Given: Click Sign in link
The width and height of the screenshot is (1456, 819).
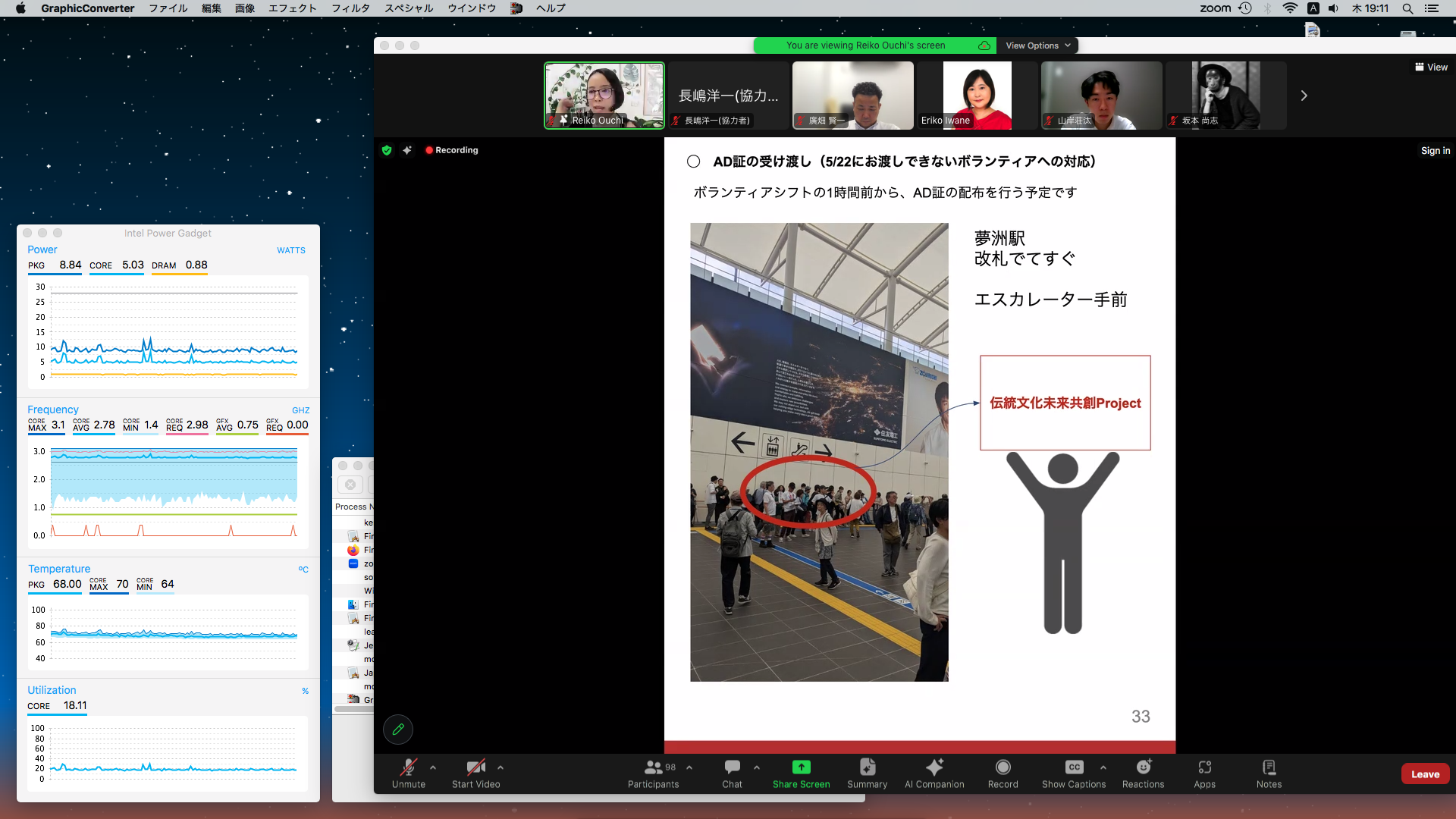Looking at the screenshot, I should 1435,151.
